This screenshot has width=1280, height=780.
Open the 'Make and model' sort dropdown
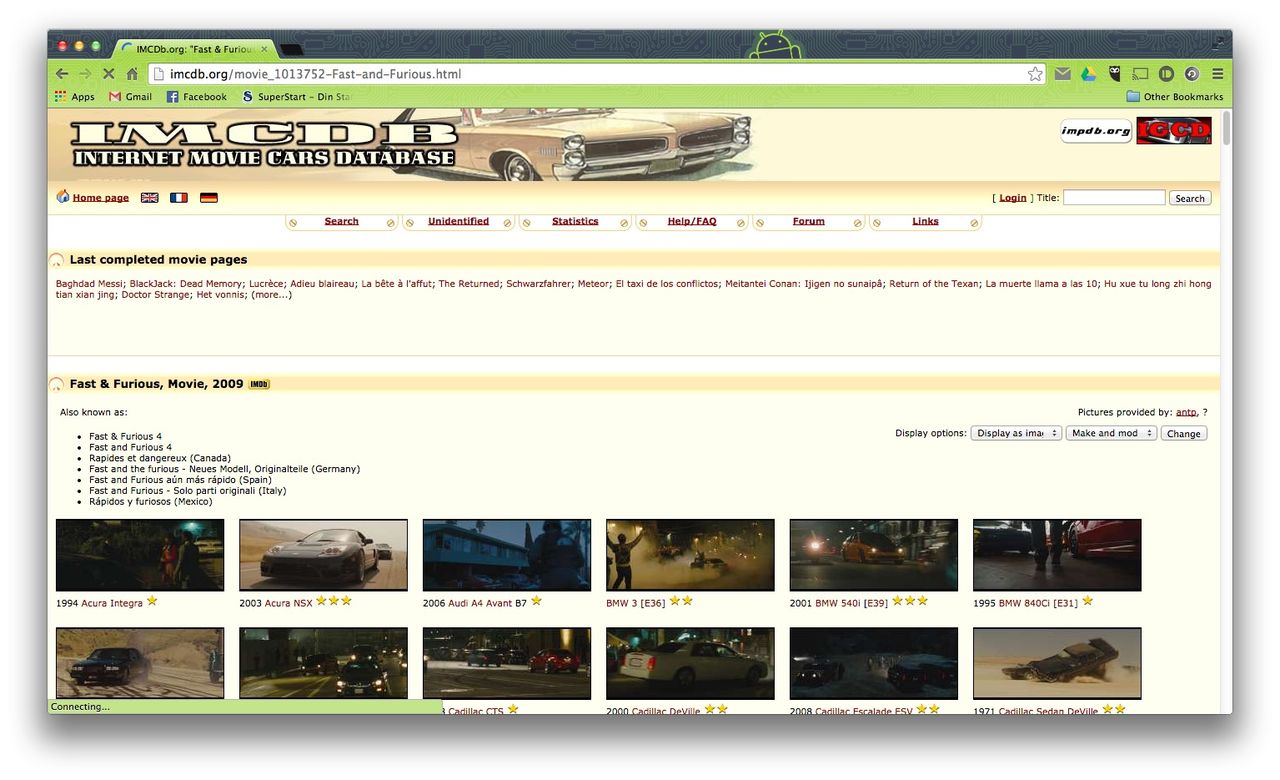click(1111, 433)
